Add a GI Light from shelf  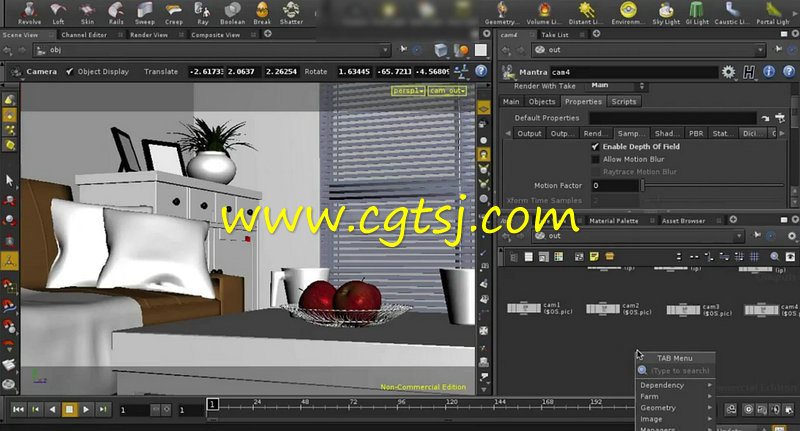(697, 13)
